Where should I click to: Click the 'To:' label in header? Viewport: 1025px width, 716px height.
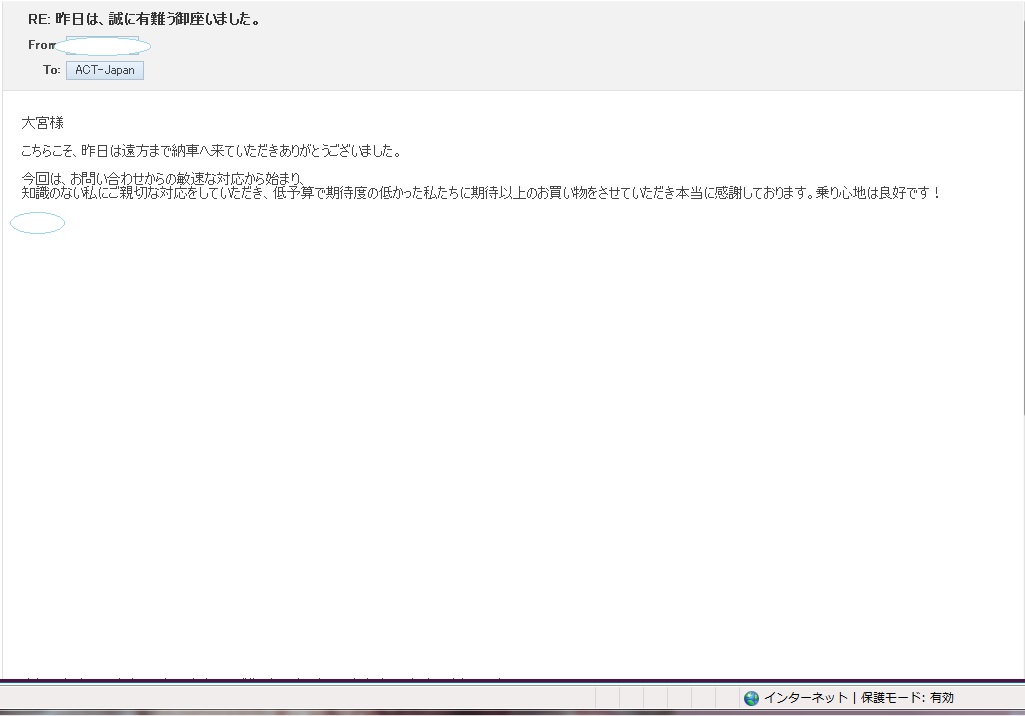[52, 69]
